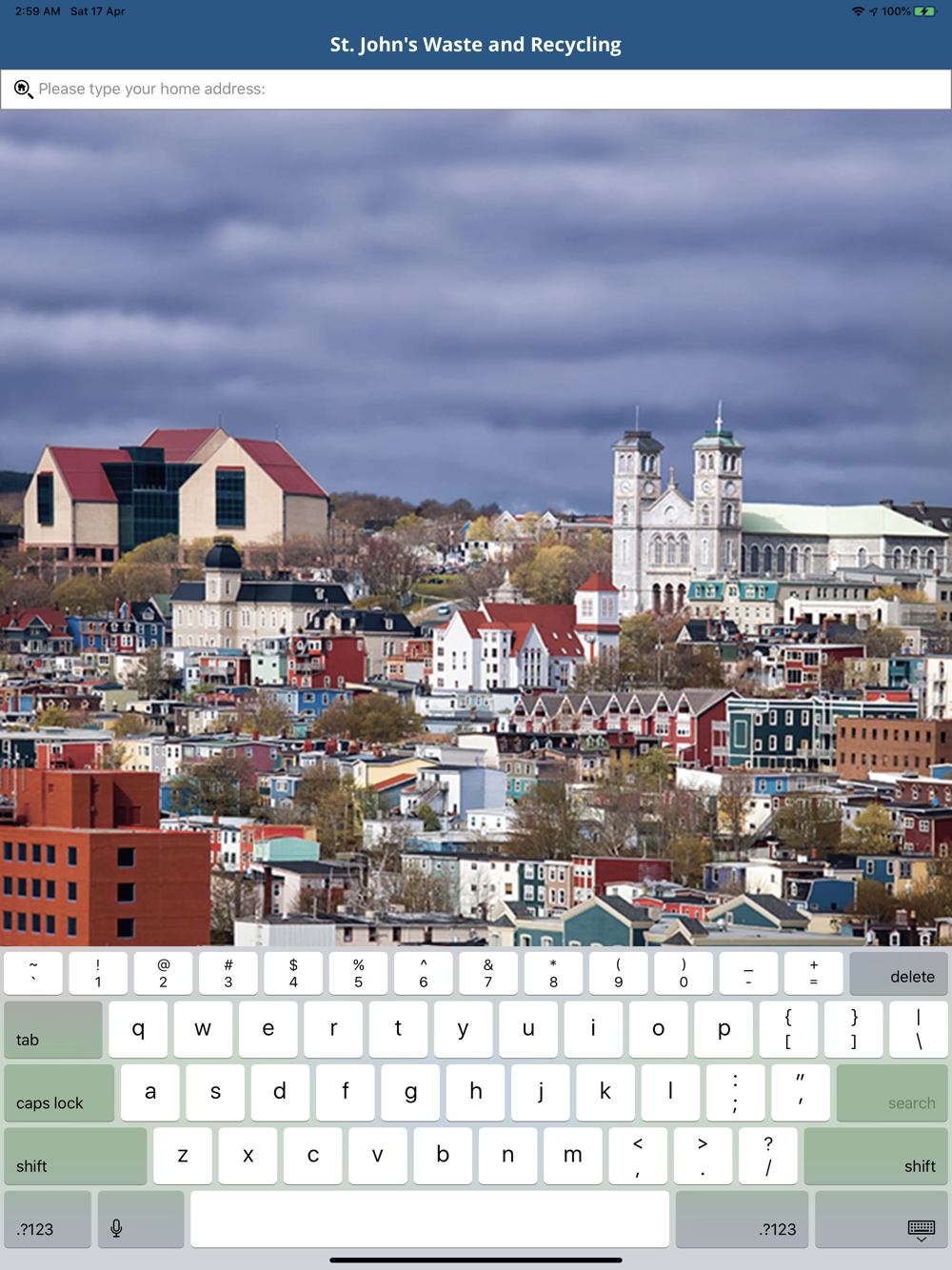The image size is (952, 1270).
Task: Tap the period greater-than key
Action: tap(703, 1156)
